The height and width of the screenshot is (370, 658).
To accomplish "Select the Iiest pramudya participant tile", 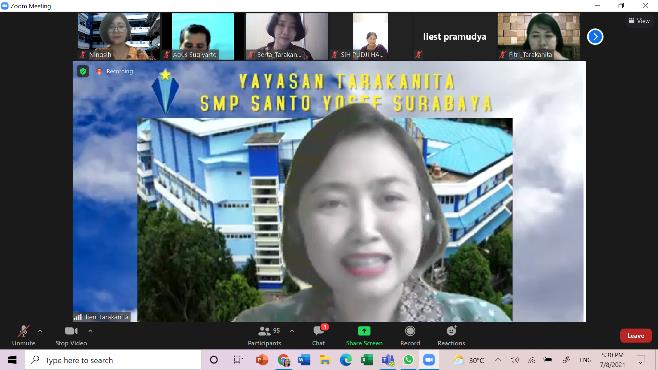I will pos(454,36).
